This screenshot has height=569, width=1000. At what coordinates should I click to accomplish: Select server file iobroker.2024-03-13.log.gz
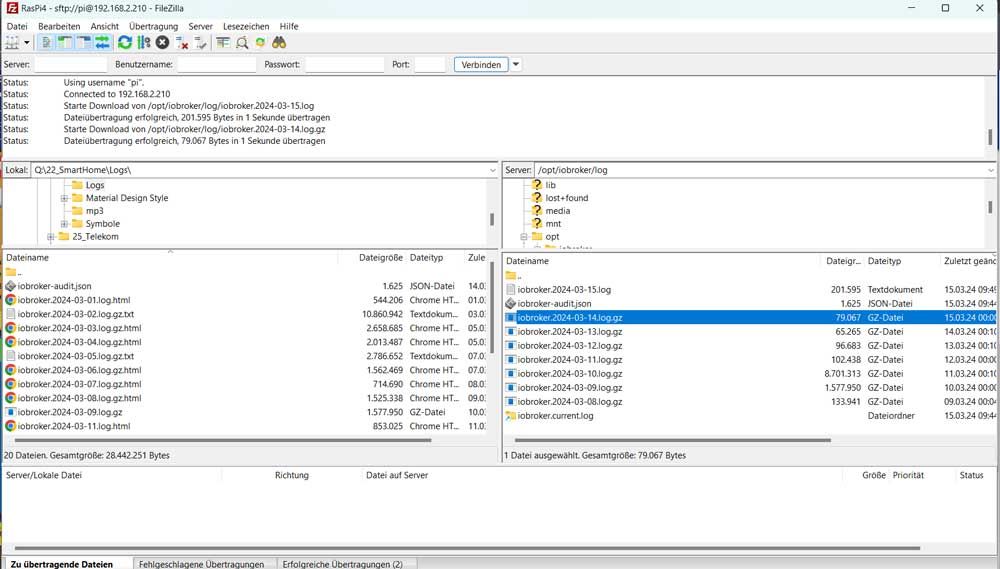coord(570,332)
